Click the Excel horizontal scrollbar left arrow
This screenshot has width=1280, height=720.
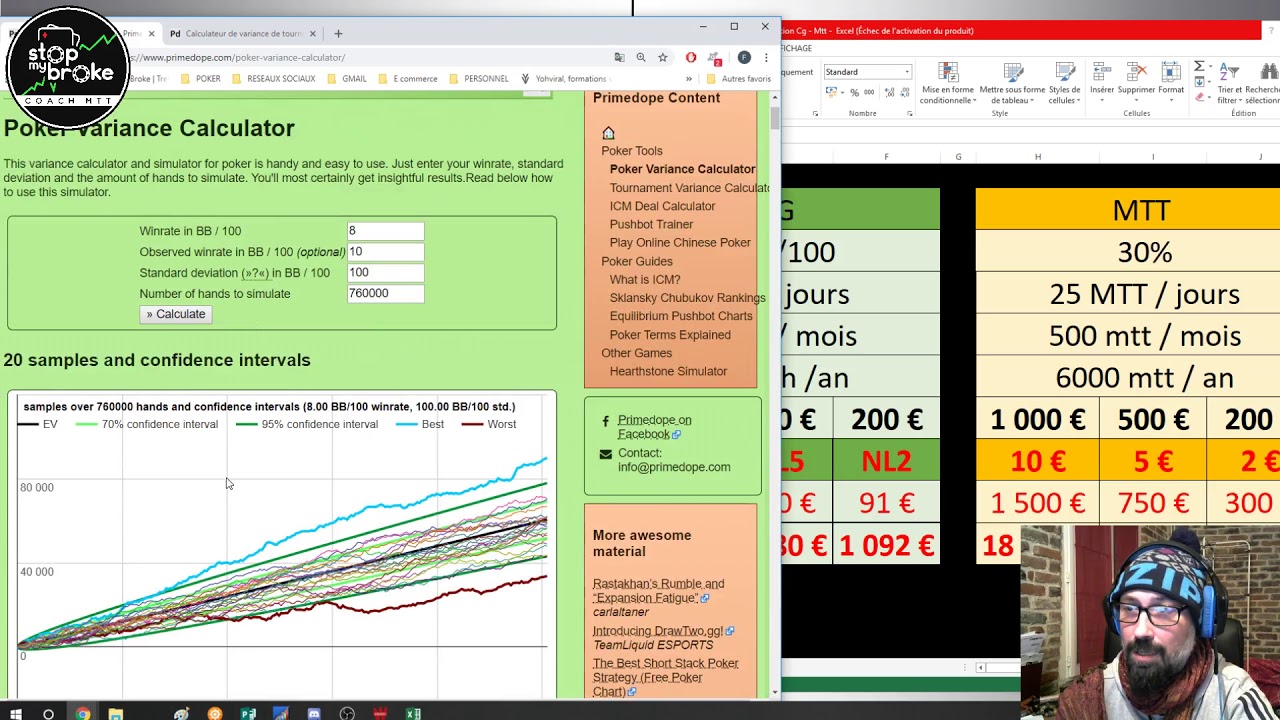coord(981,668)
